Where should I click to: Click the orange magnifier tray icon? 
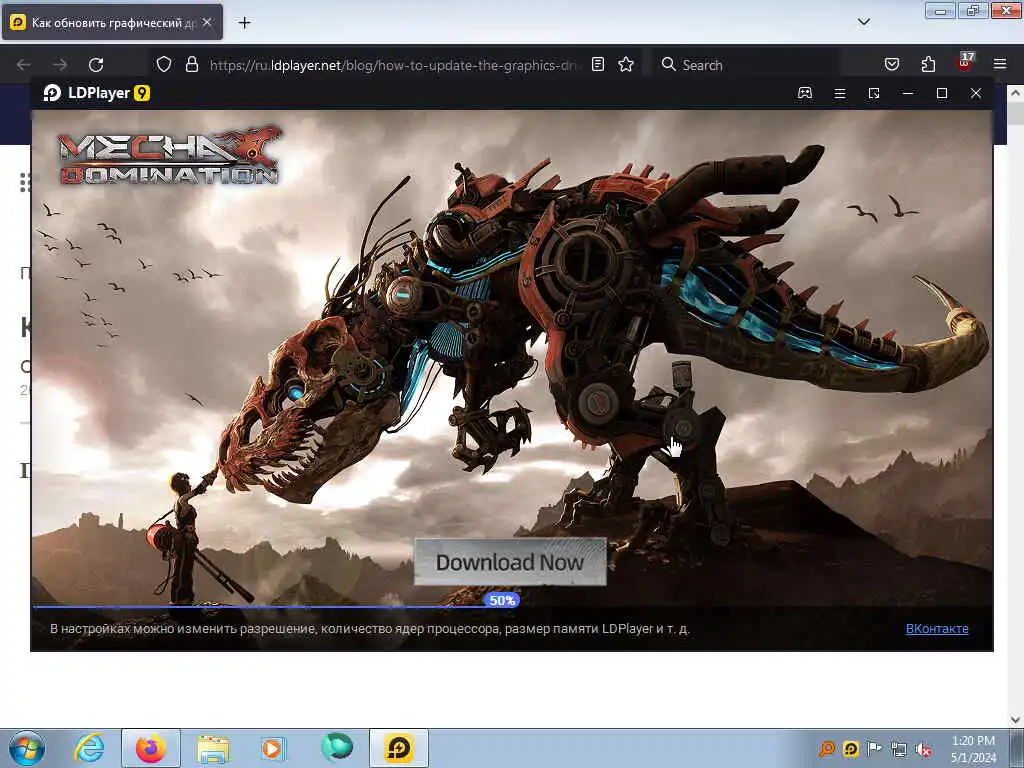[827, 749]
